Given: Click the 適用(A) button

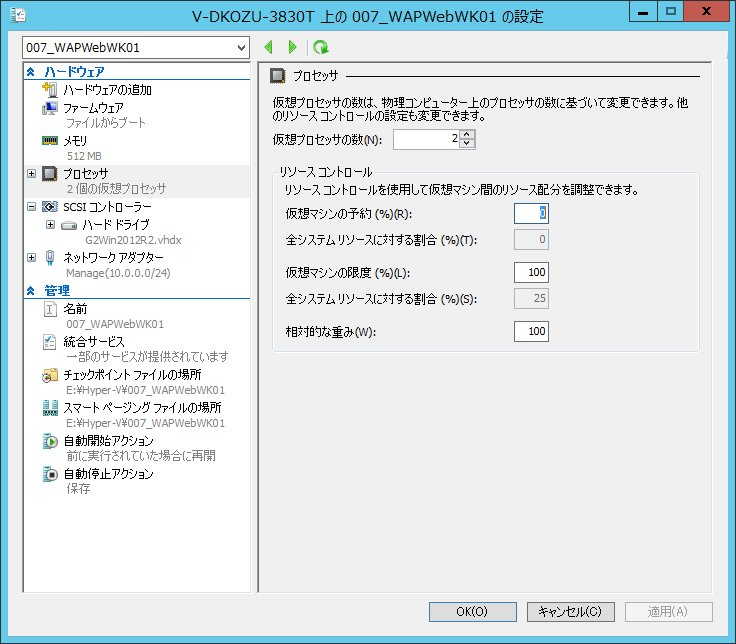Looking at the screenshot, I should tap(668, 612).
